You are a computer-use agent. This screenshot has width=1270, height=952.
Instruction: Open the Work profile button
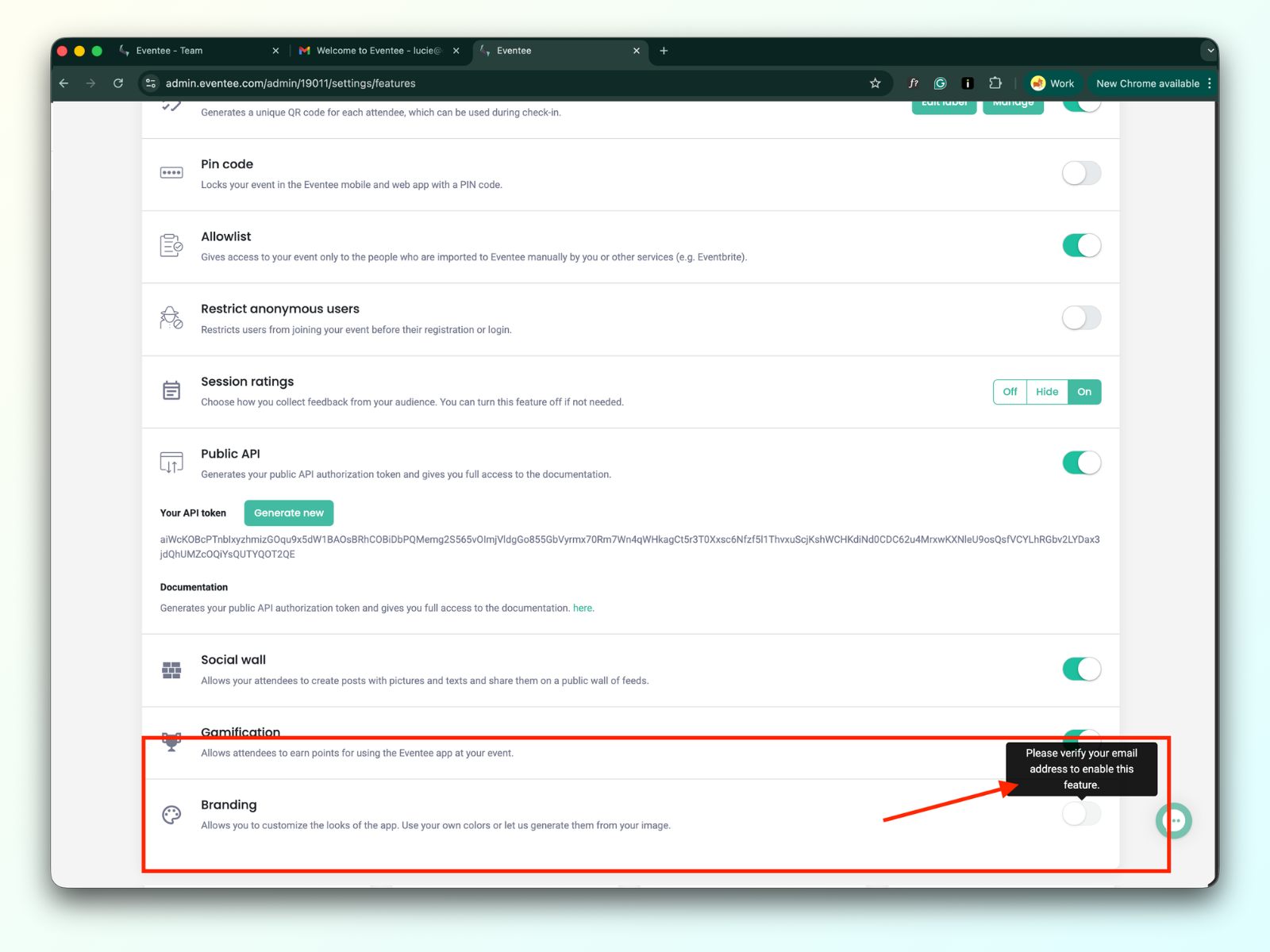pos(1053,83)
